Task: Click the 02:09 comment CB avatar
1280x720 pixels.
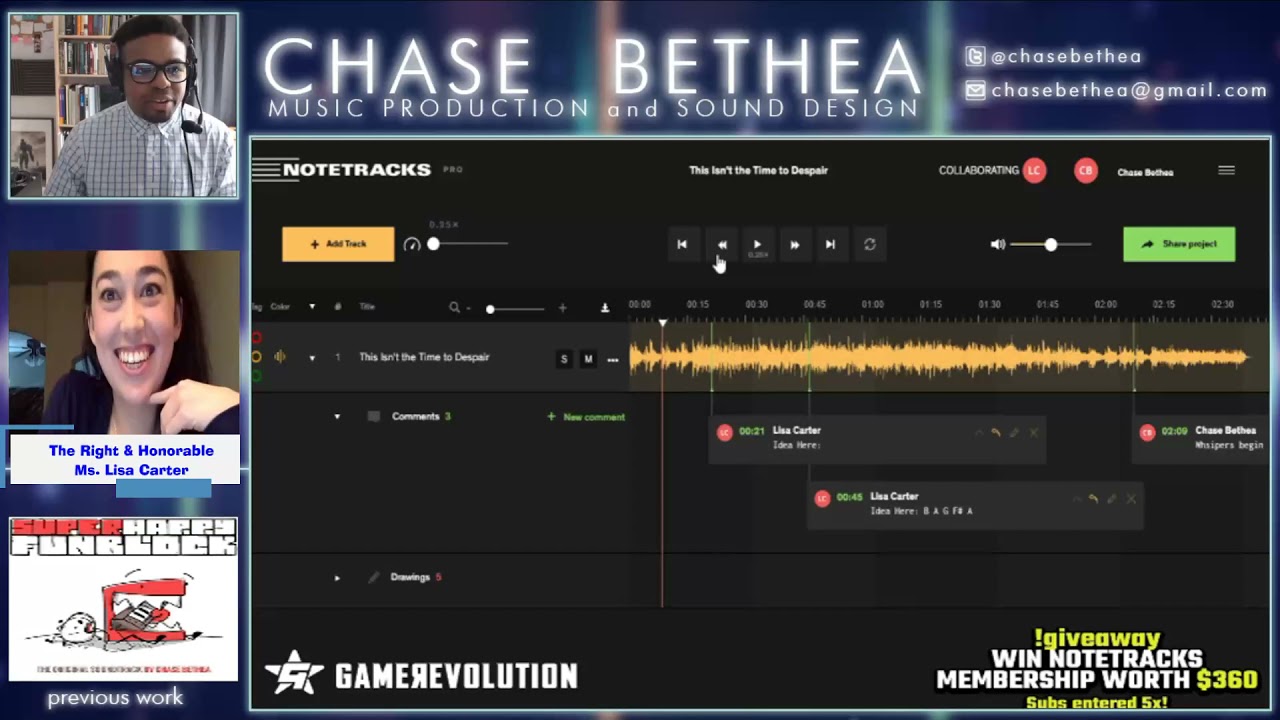Action: [x=1147, y=432]
